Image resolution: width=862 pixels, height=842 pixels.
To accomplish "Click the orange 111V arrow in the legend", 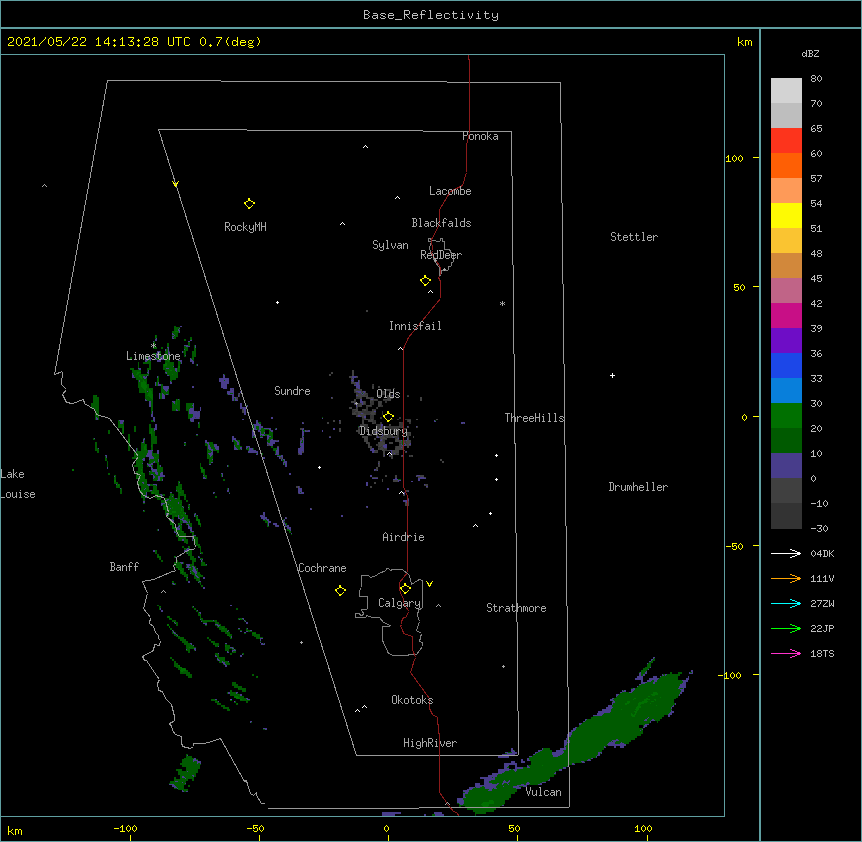I will [786, 578].
